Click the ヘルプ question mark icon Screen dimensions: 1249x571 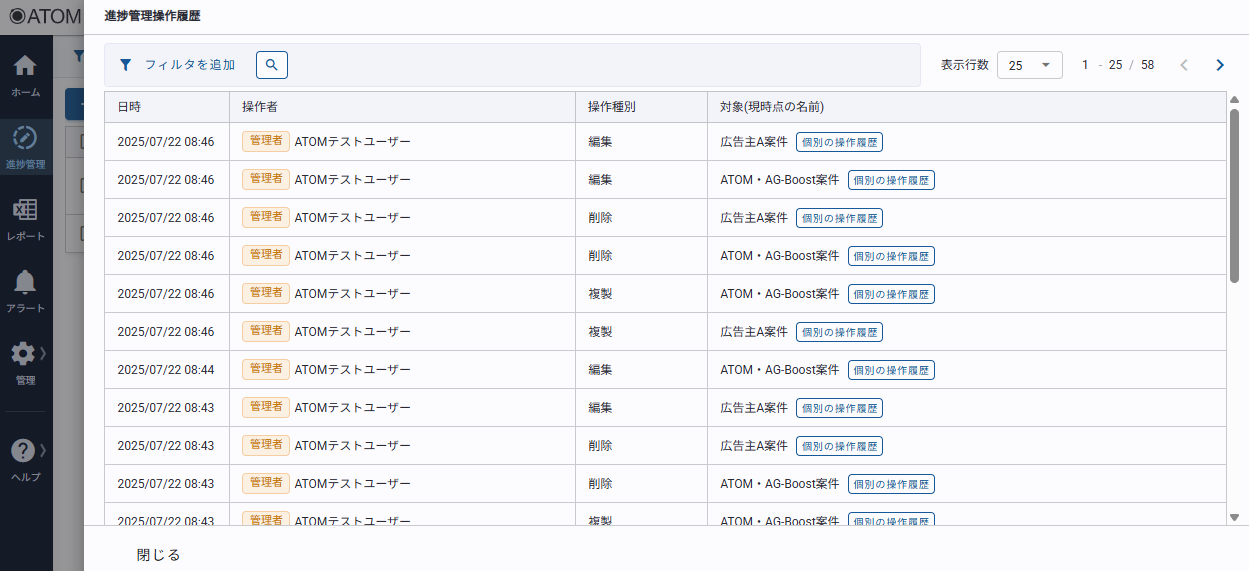click(23, 451)
